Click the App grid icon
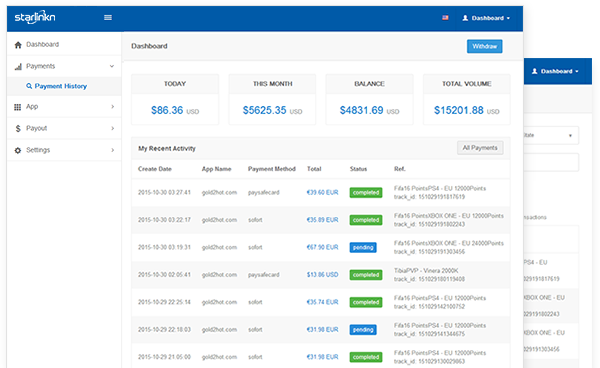Screen dimensions: 600x368 point(18,107)
